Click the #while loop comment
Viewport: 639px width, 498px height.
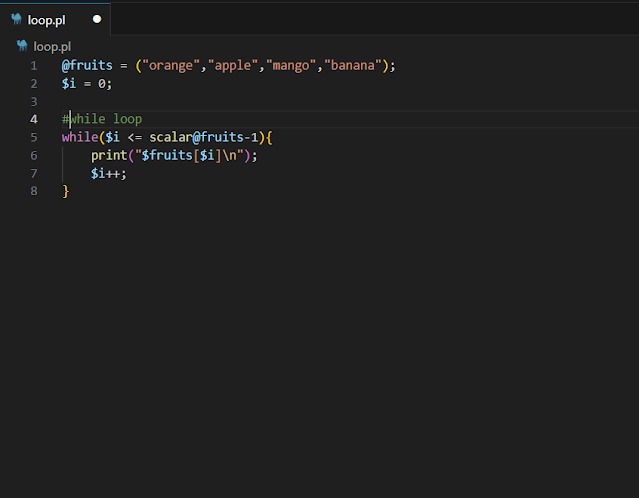click(x=102, y=119)
